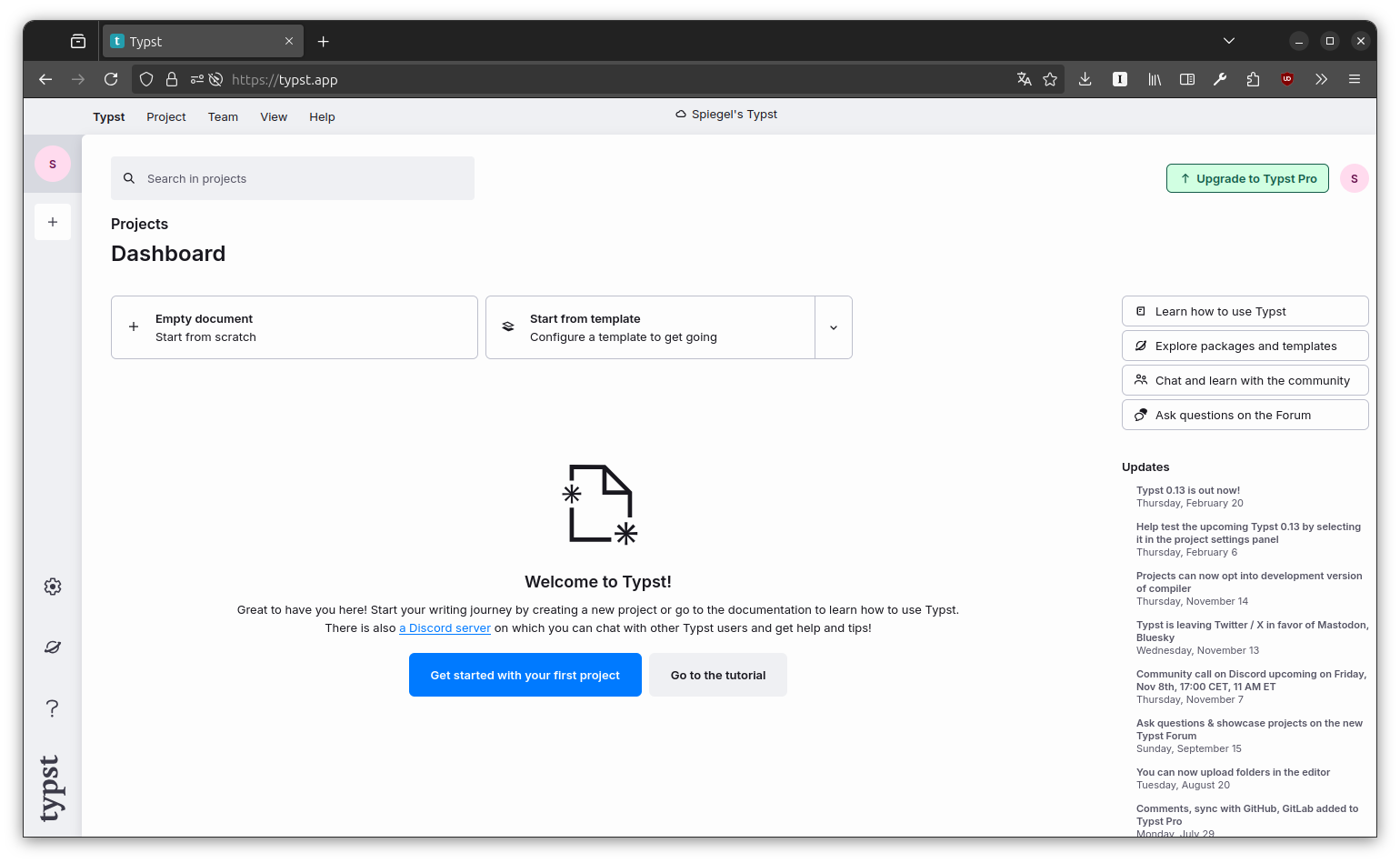Viewport: 1400px width, 863px height.
Task: Bookmark this page with star icon
Action: coord(1050,79)
